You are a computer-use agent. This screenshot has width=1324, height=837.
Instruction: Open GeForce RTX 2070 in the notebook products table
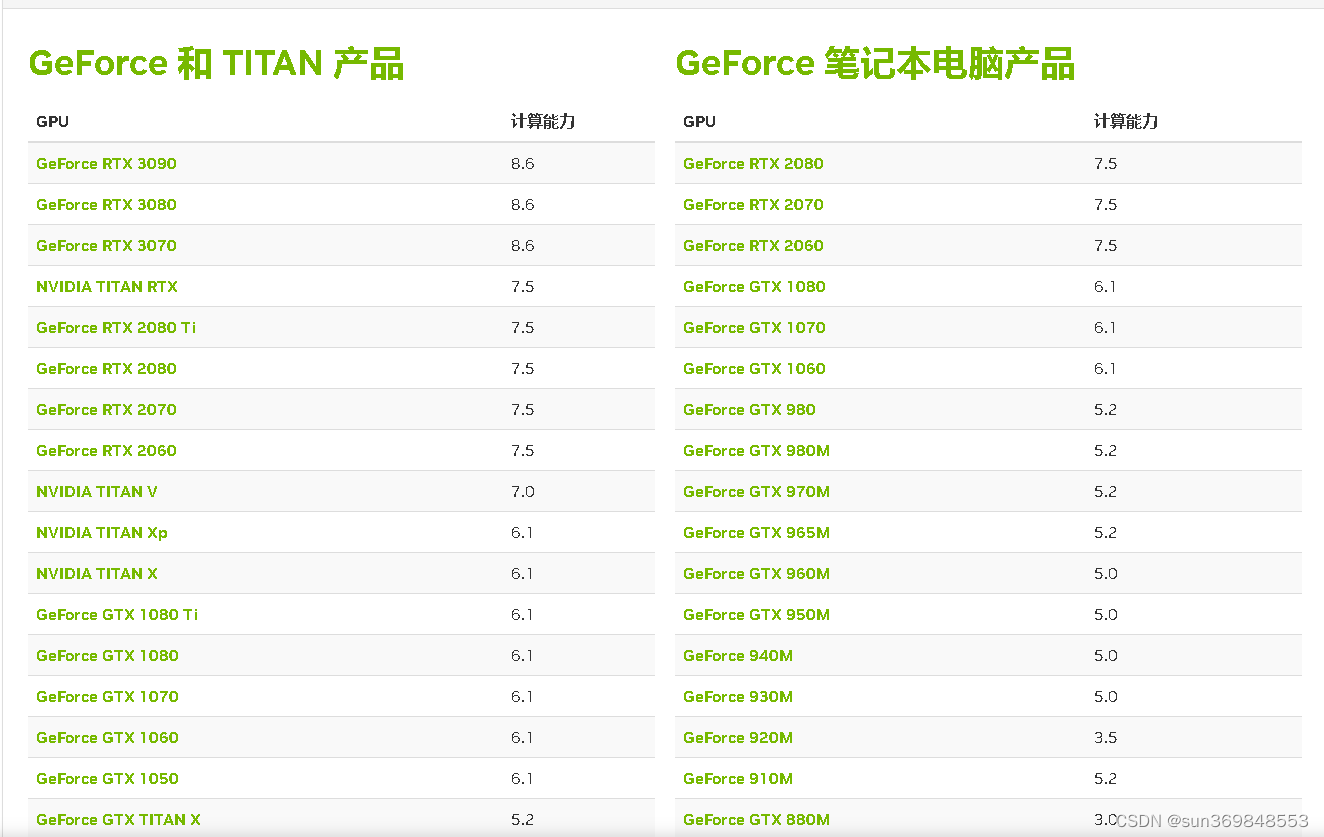tap(753, 204)
